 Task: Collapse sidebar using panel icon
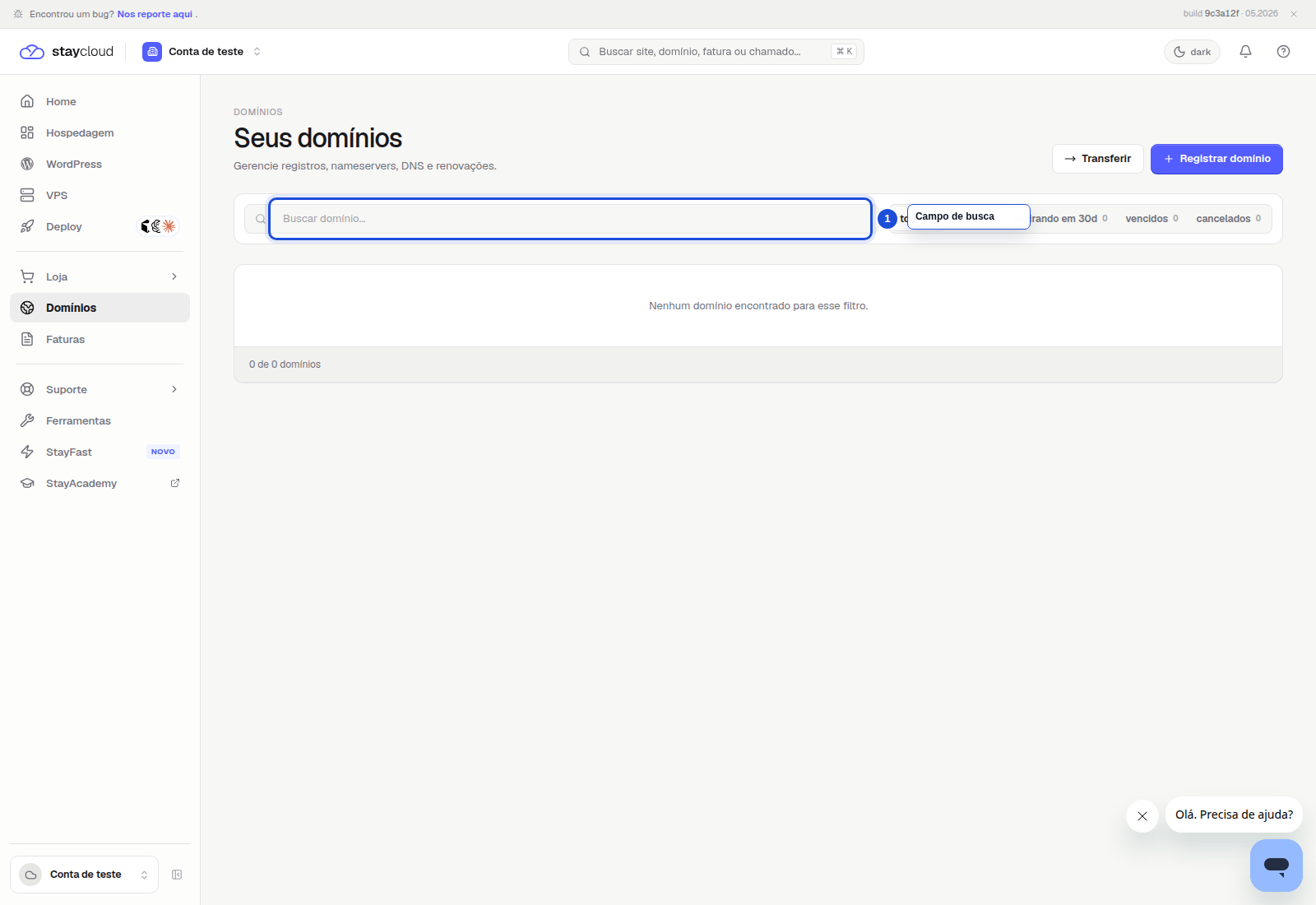pyautogui.click(x=177, y=875)
